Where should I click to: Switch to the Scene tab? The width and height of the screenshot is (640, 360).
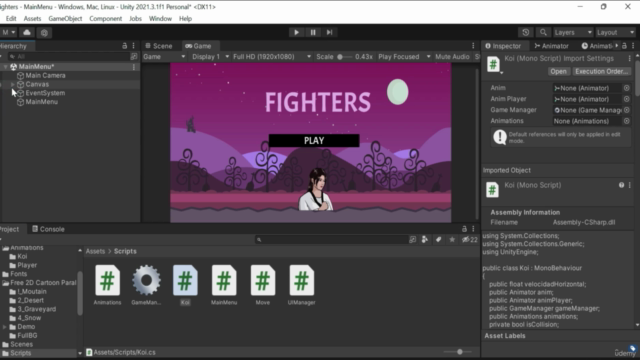159,46
